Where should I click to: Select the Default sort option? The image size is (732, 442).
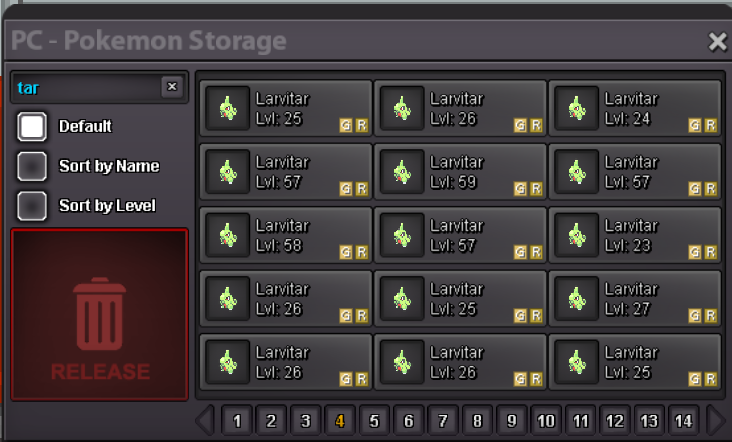[32, 126]
